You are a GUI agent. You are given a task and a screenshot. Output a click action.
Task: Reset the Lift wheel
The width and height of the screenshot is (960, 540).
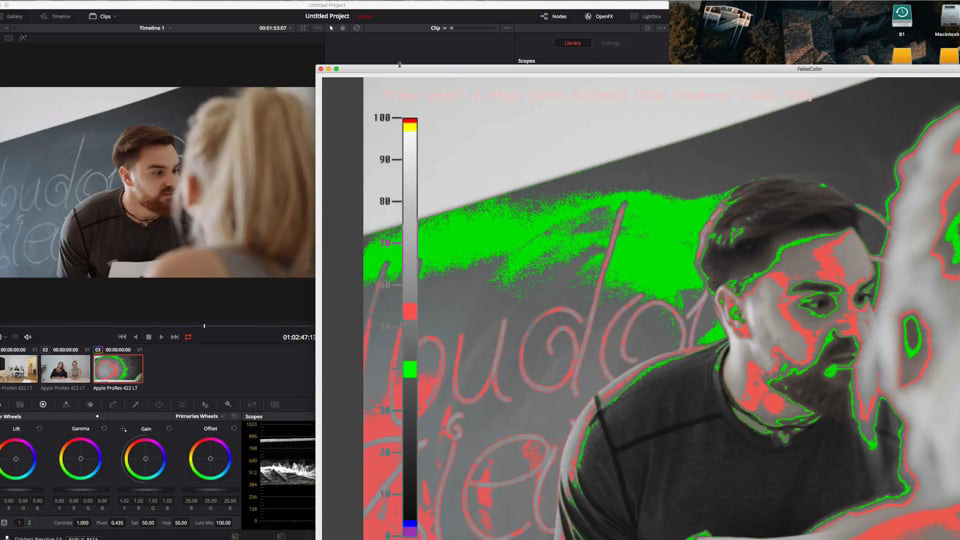39,429
